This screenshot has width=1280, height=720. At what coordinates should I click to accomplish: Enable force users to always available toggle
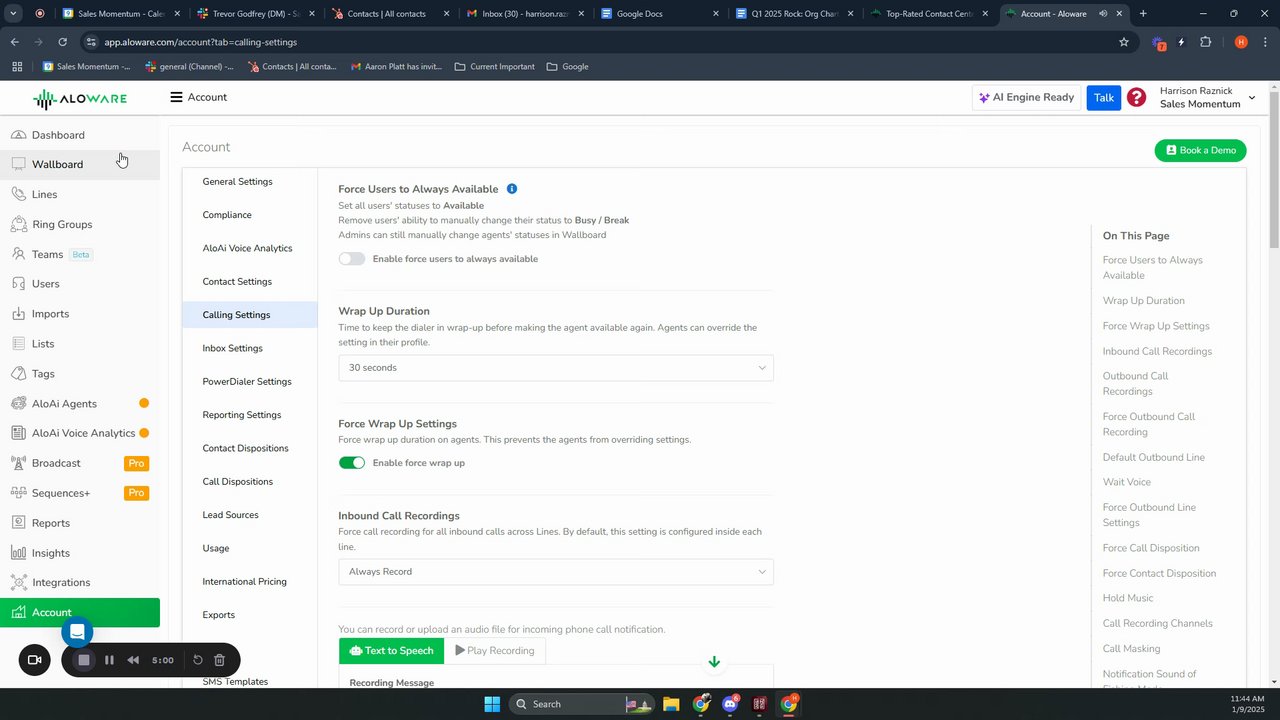tap(352, 259)
